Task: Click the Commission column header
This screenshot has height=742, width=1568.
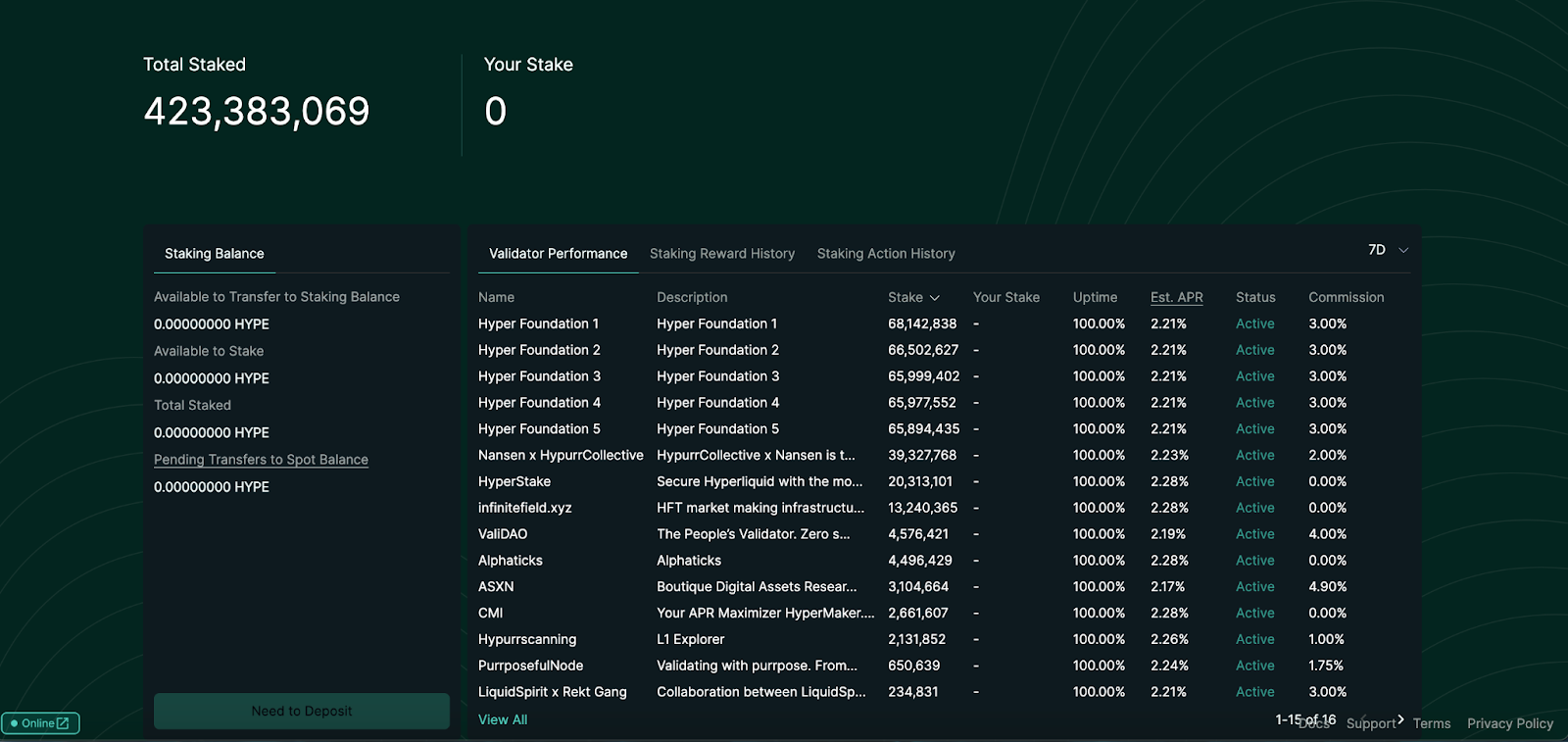Action: click(x=1347, y=297)
